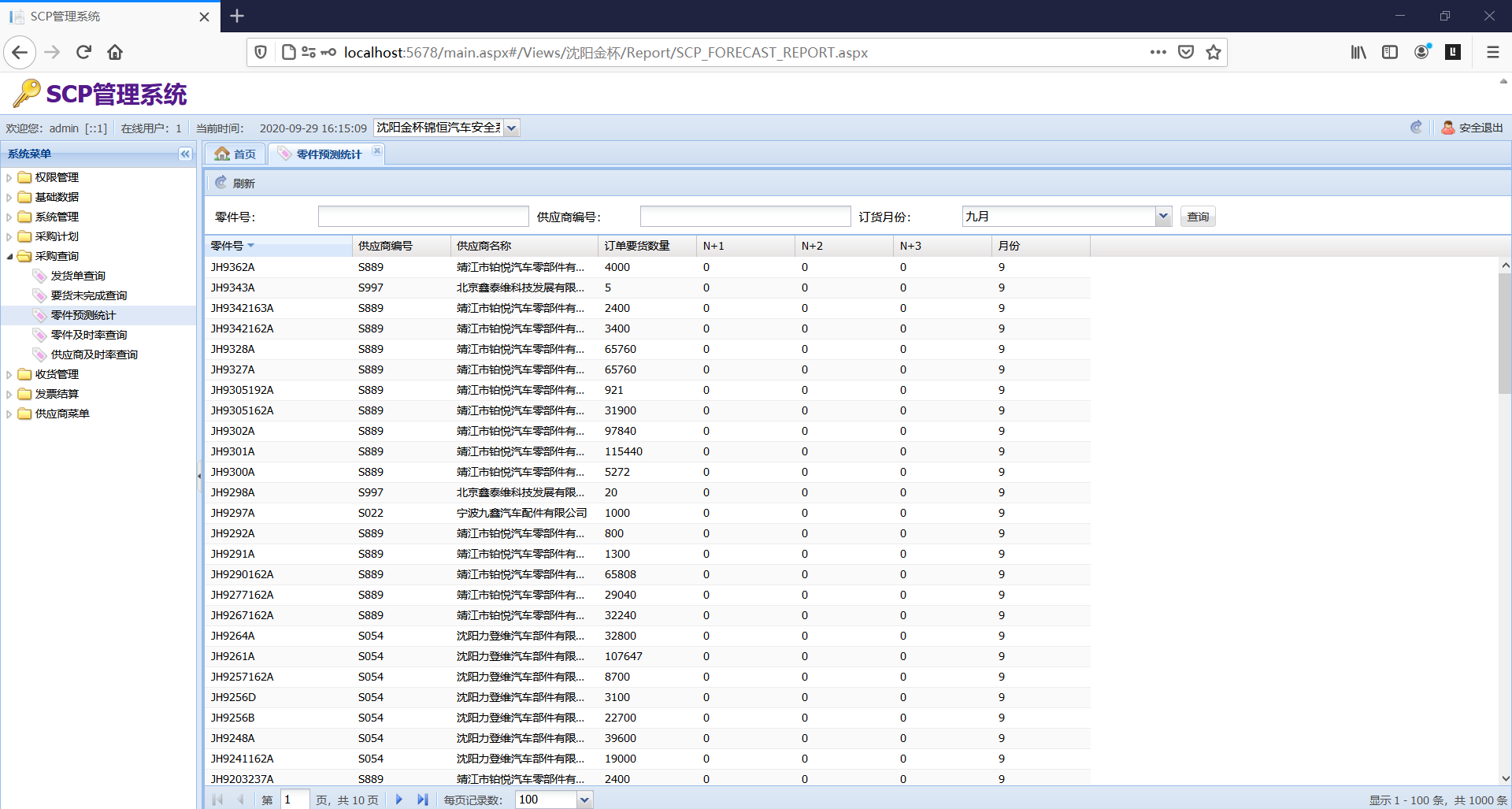The width and height of the screenshot is (1512, 809).
Task: Close the 零件预测统计 tab
Action: tap(377, 150)
